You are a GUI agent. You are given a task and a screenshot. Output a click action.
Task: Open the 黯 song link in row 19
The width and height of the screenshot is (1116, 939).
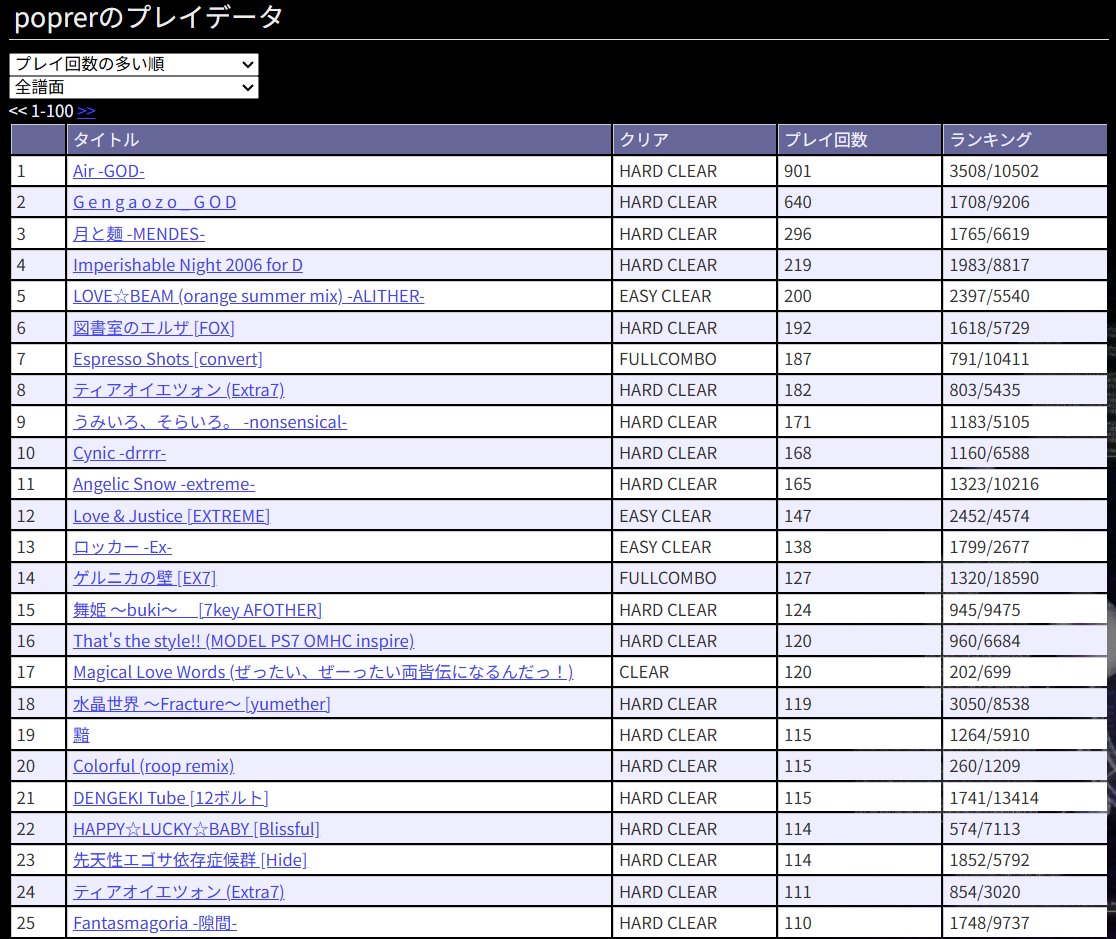point(81,735)
